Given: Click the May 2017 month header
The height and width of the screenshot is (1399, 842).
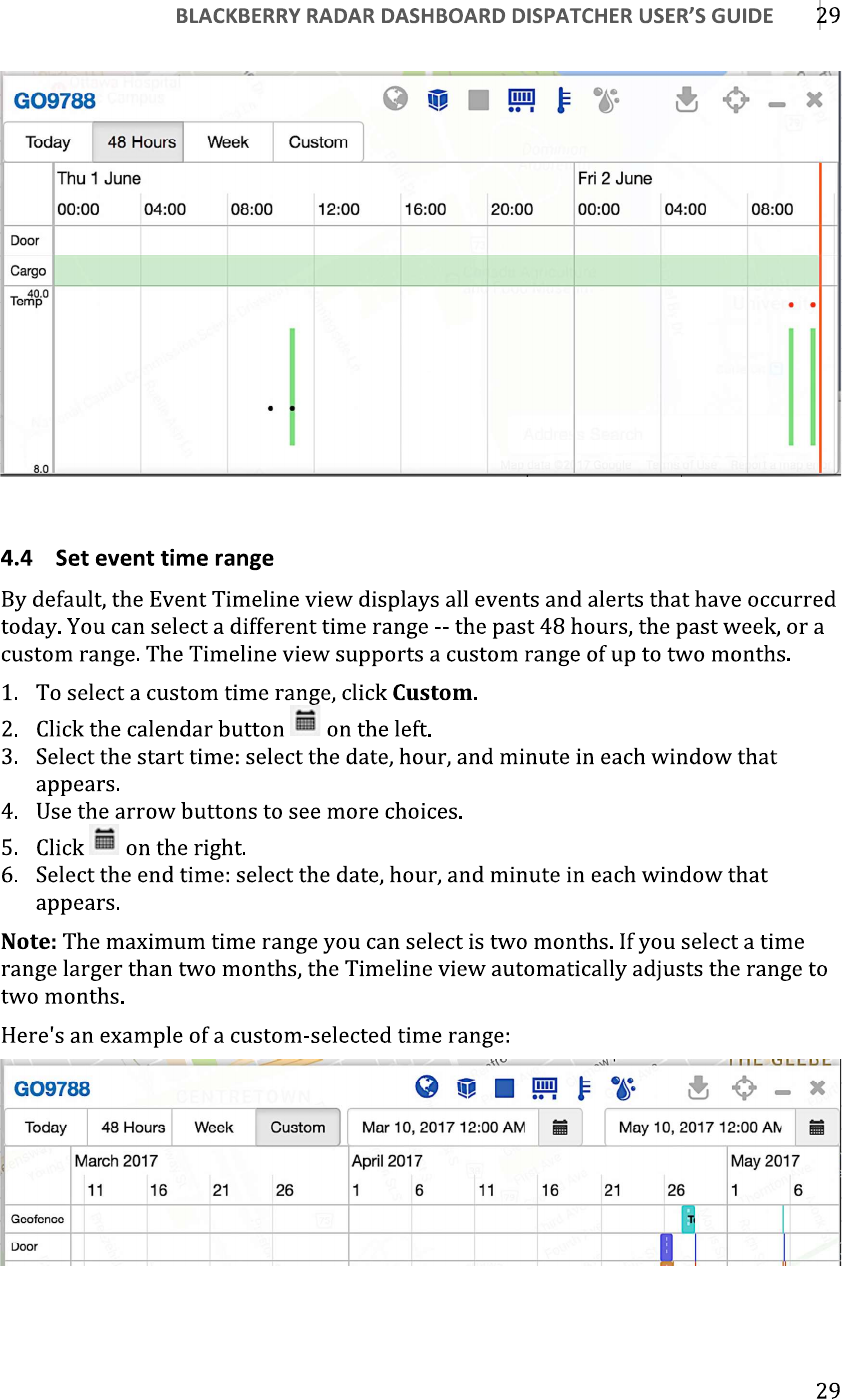Looking at the screenshot, I should 765,1161.
